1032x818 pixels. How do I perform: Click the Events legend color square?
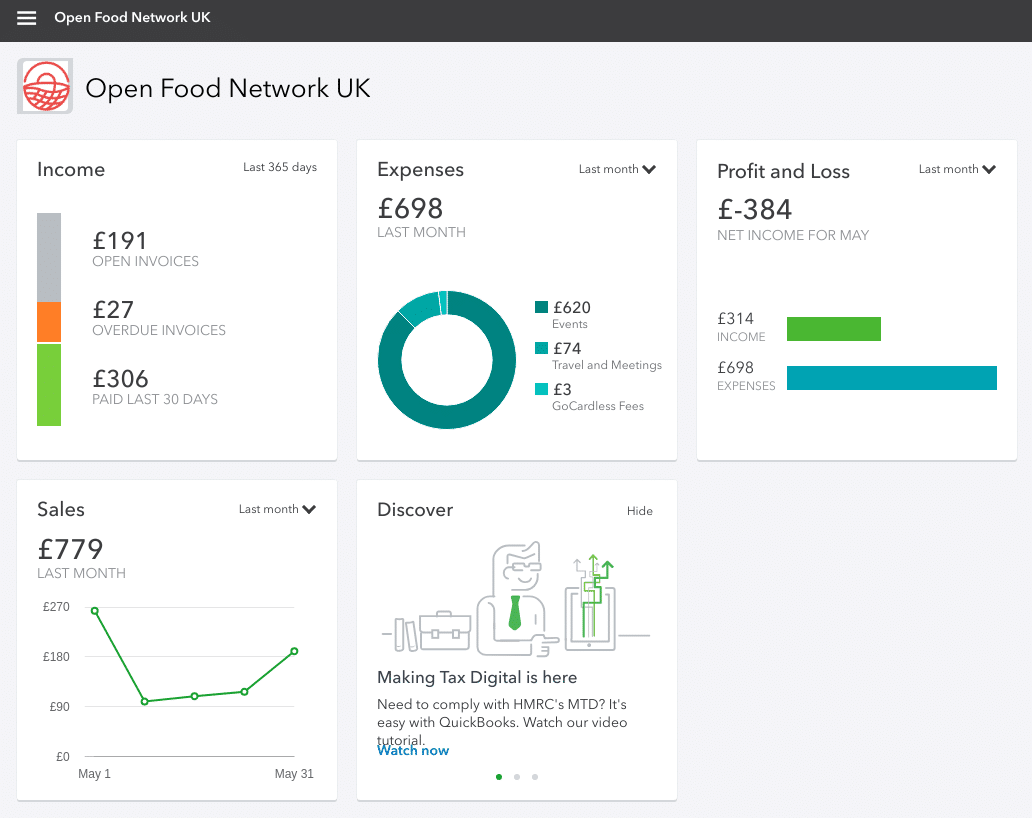pos(541,307)
